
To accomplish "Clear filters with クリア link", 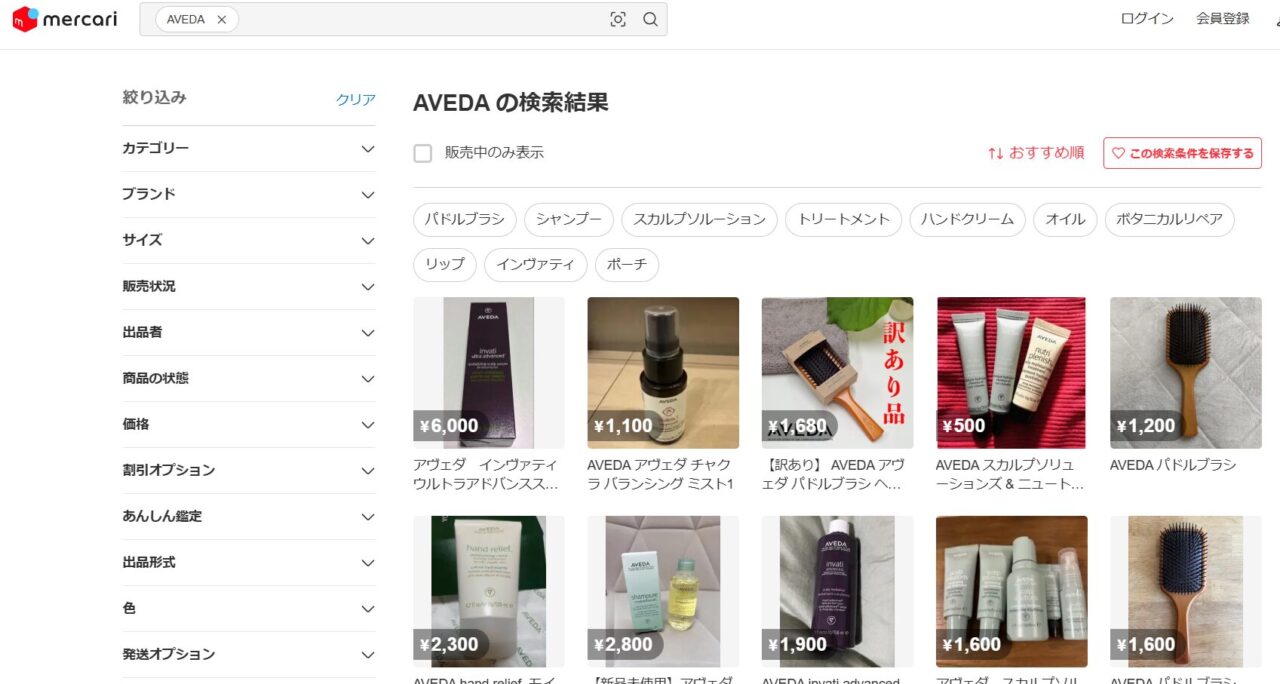I will pyautogui.click(x=356, y=99).
